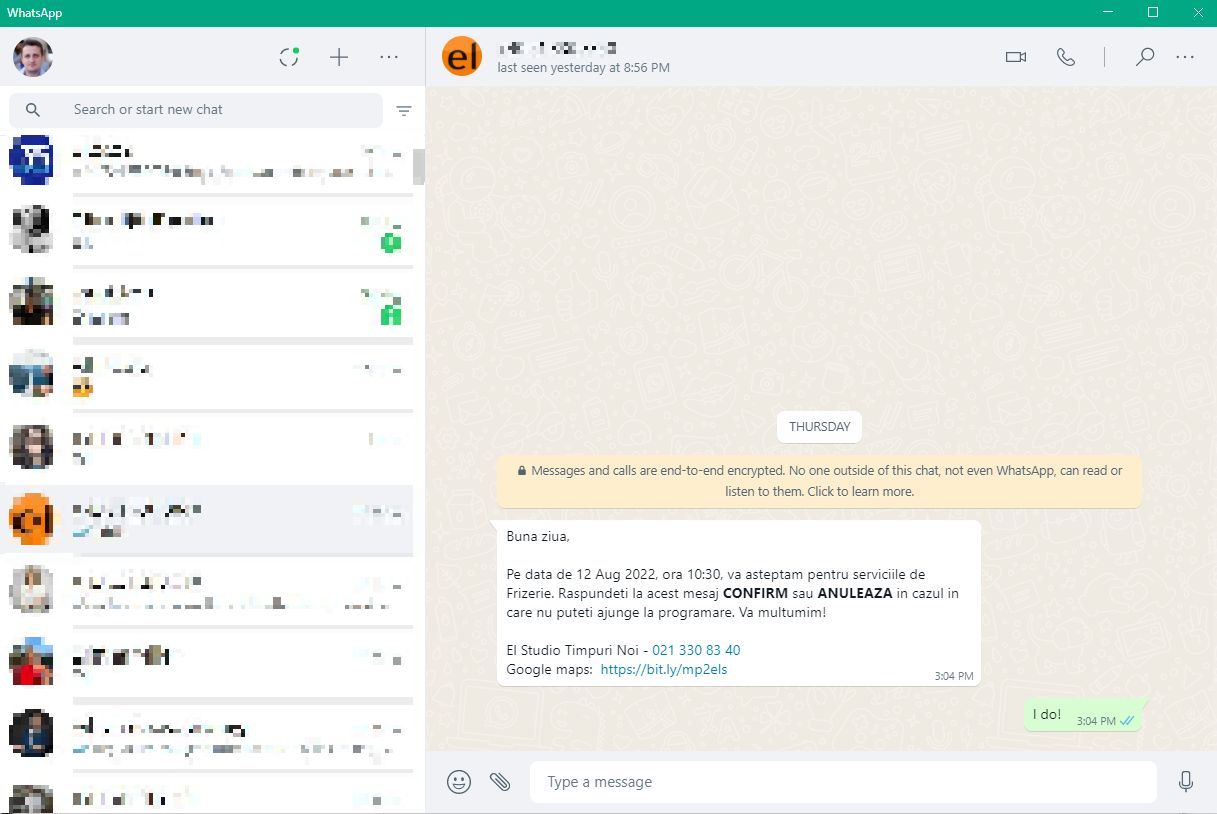Click the THURSDAY date label
Image resolution: width=1217 pixels, height=814 pixels.
(819, 426)
